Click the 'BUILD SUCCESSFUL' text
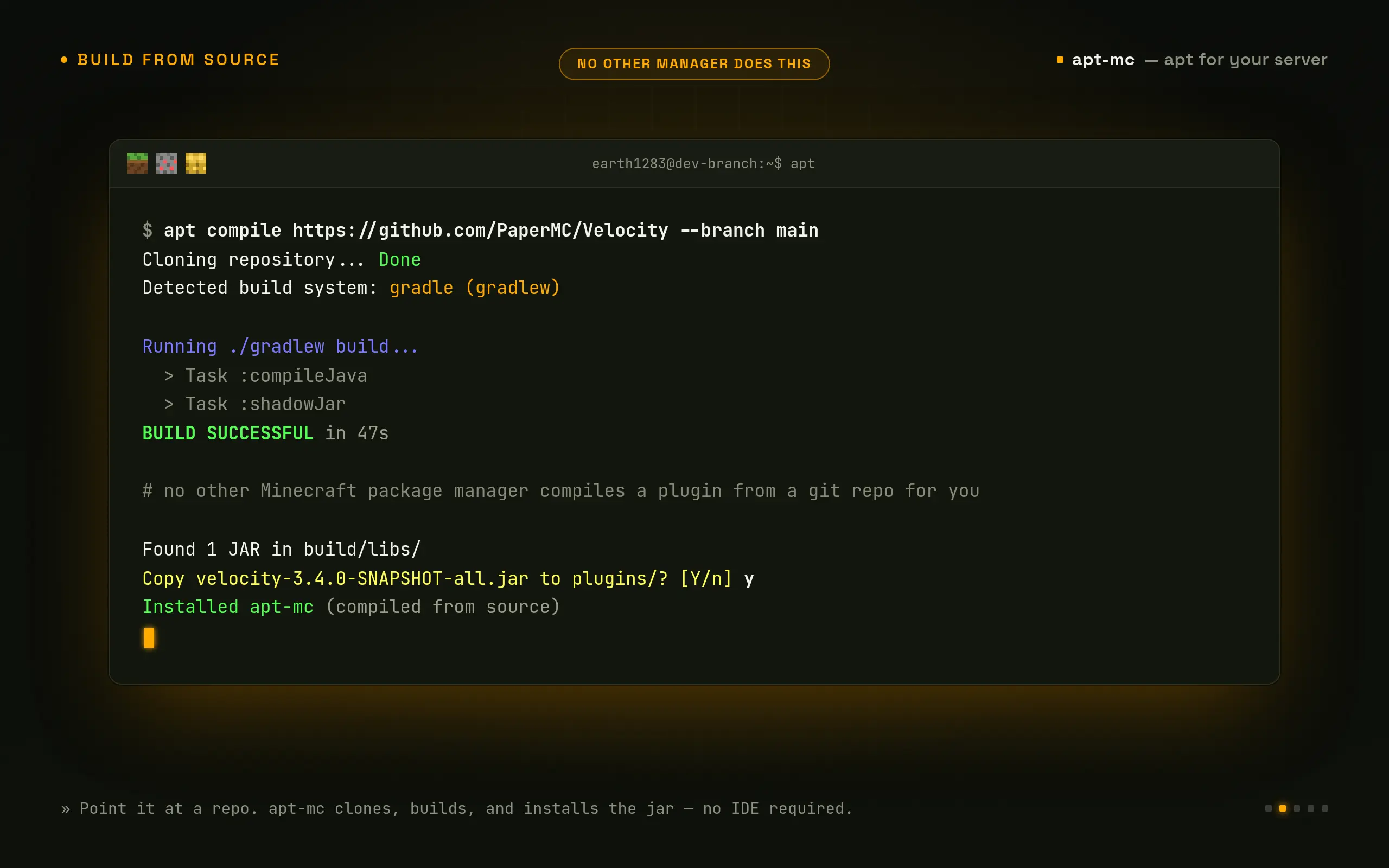Image resolution: width=1389 pixels, height=868 pixels. (228, 433)
